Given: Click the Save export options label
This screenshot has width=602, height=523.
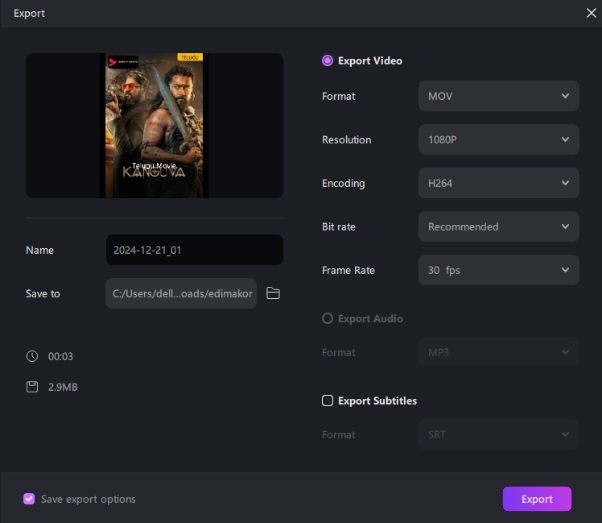Looking at the screenshot, I should [x=88, y=499].
